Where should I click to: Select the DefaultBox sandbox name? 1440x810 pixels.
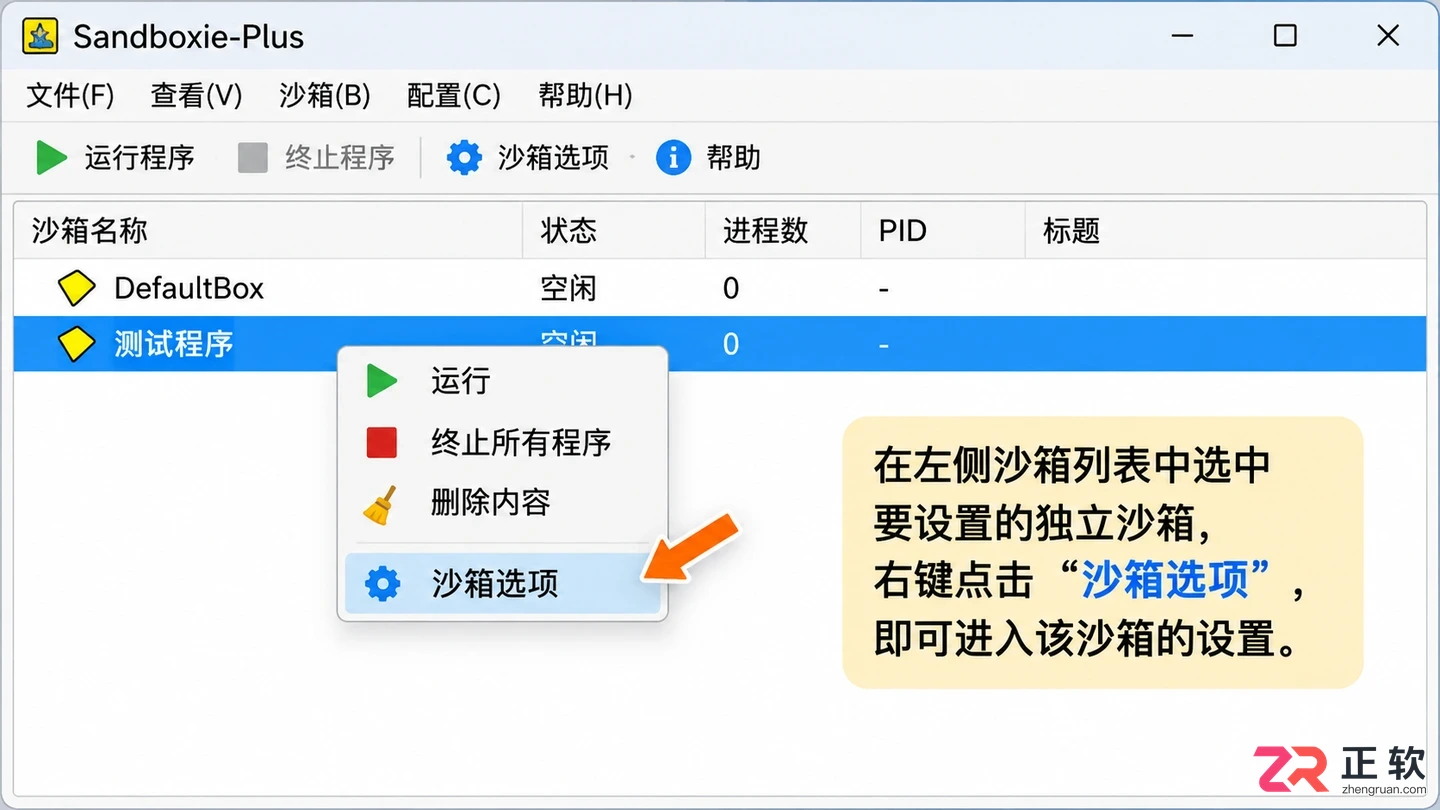coord(189,288)
